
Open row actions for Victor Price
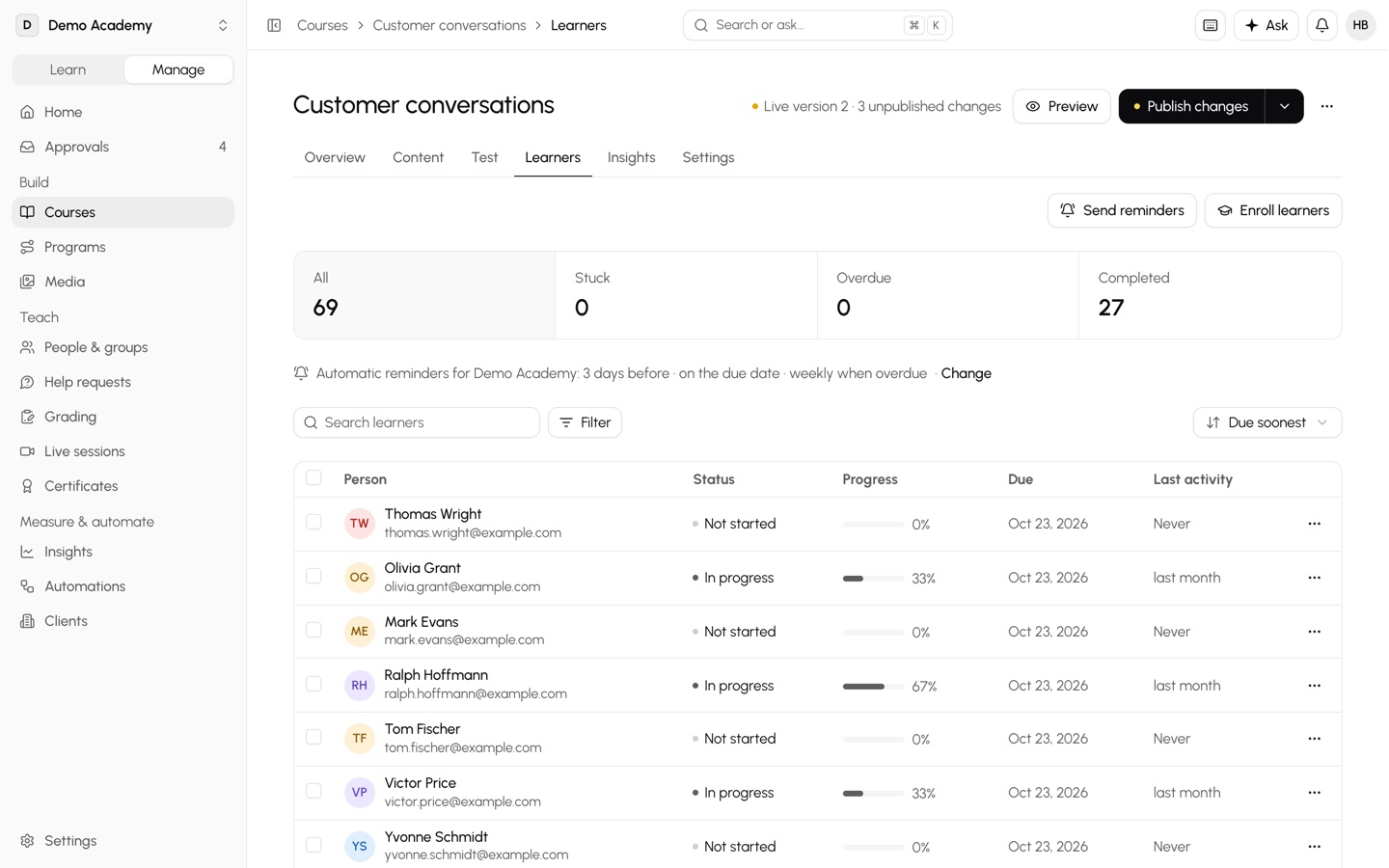click(x=1314, y=793)
